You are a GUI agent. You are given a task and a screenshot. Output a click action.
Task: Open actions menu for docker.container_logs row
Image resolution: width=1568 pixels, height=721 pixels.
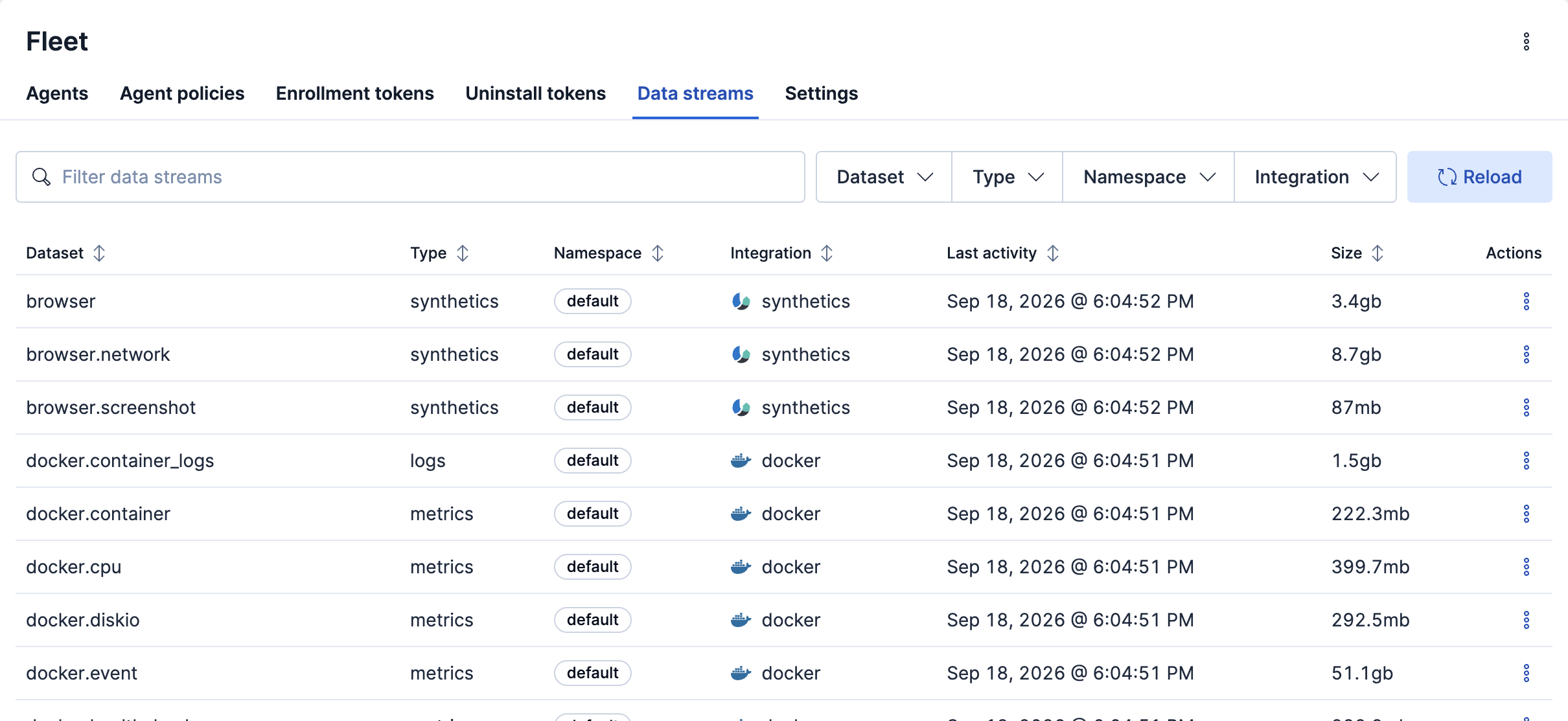tap(1526, 461)
